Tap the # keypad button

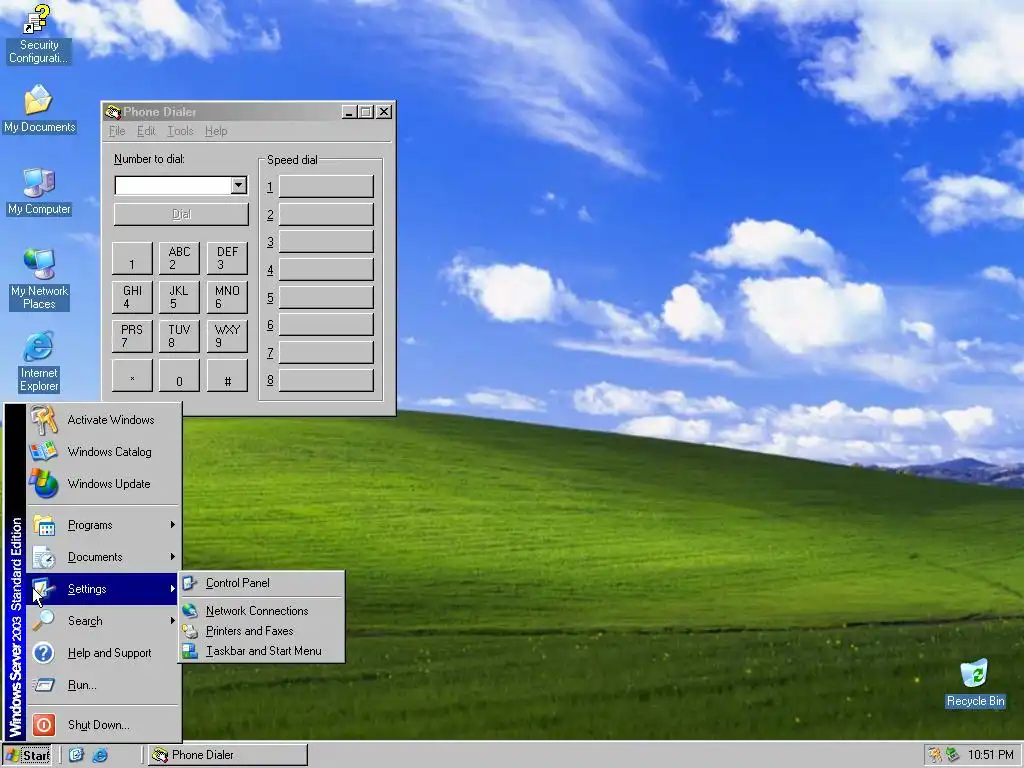tap(227, 376)
